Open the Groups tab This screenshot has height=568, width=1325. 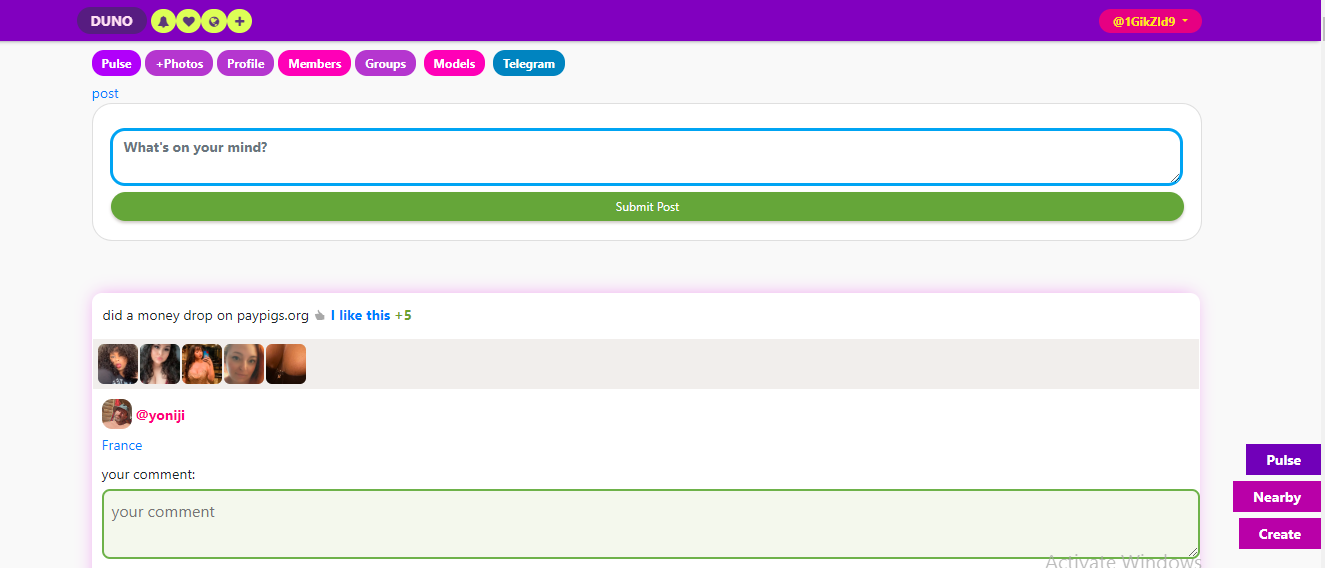click(x=385, y=64)
